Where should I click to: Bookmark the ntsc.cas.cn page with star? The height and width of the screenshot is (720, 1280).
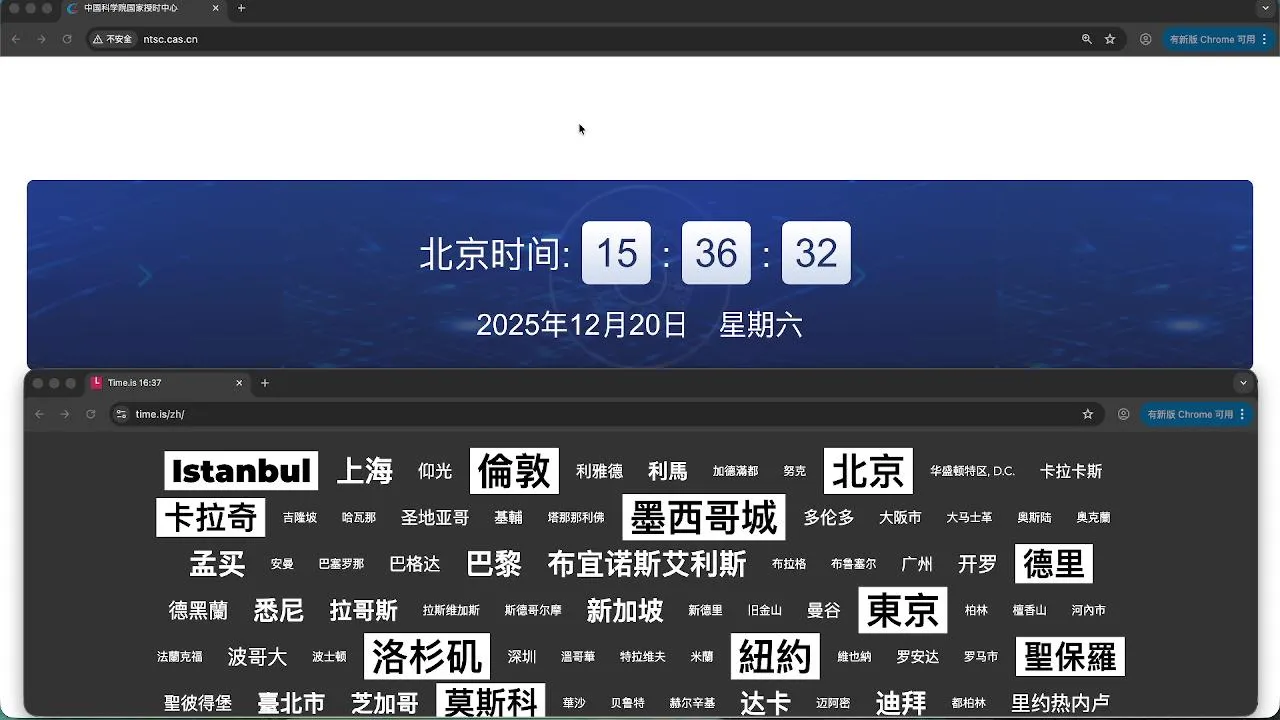pos(1110,39)
